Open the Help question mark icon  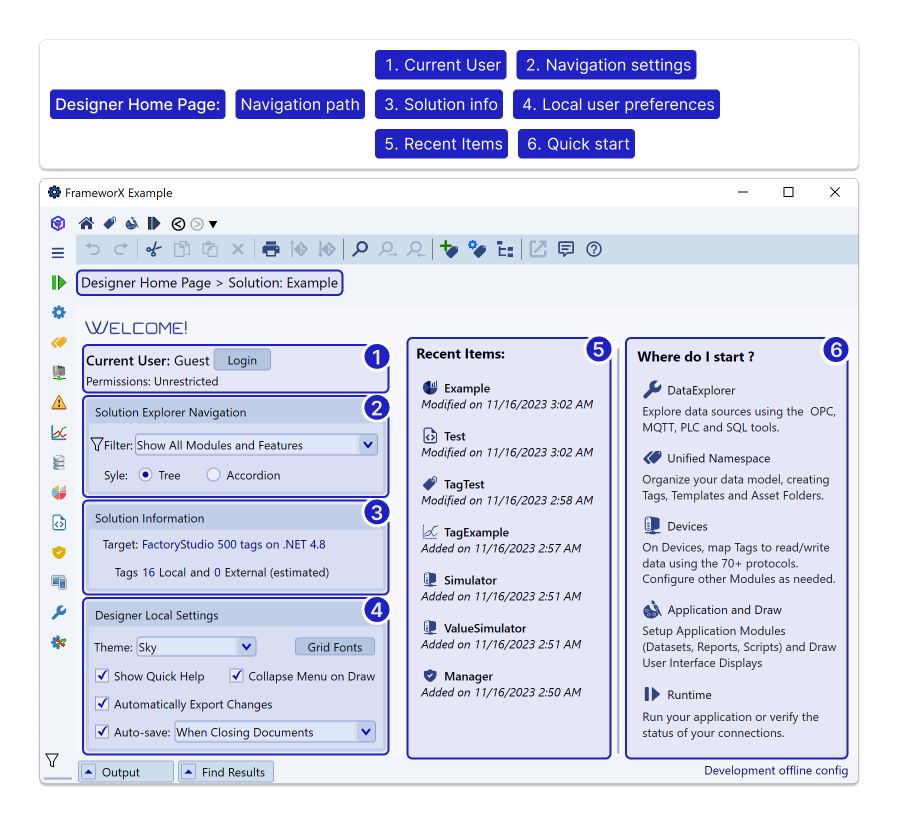click(594, 250)
